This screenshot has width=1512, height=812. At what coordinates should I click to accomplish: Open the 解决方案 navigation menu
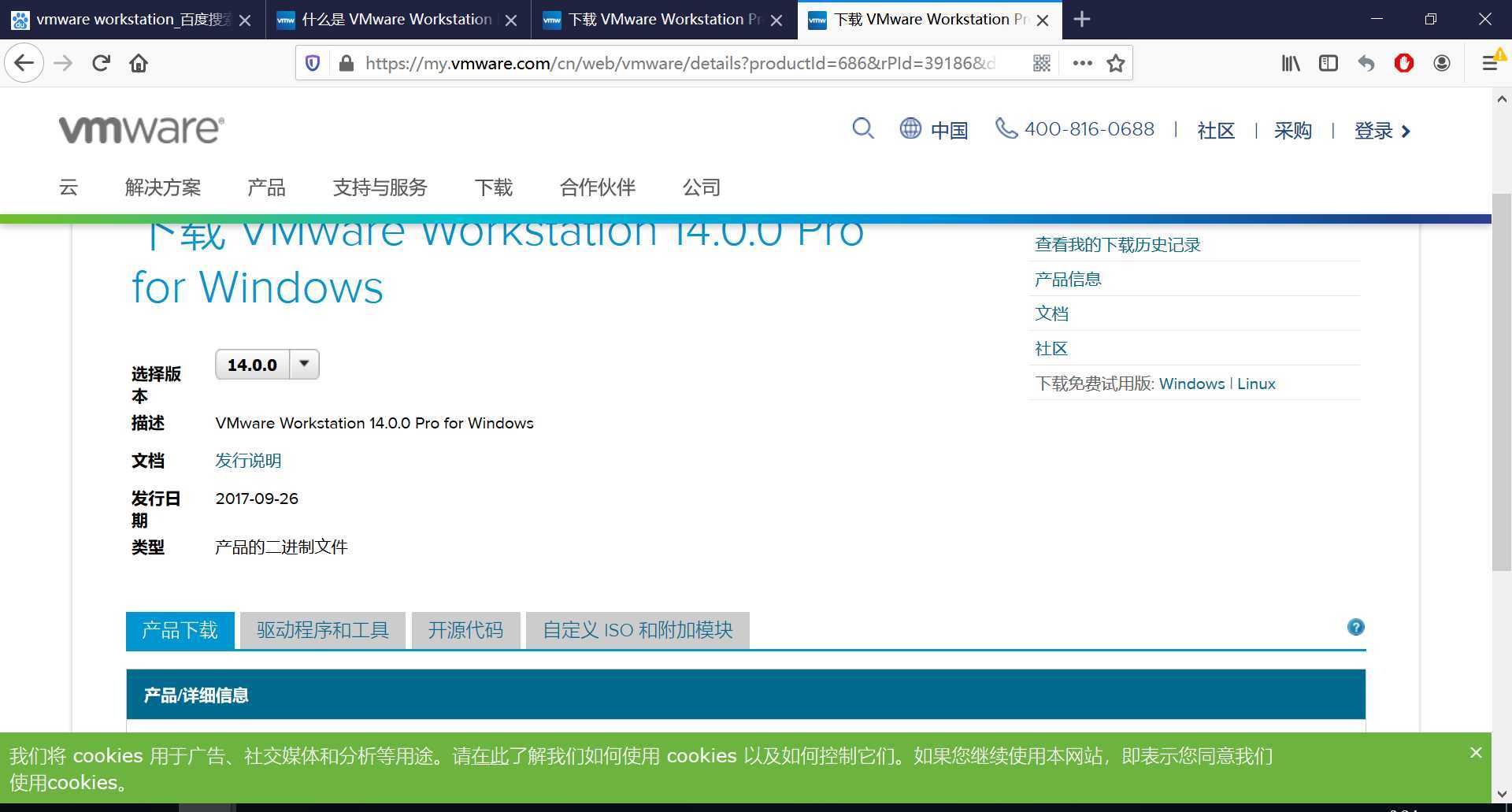click(163, 187)
